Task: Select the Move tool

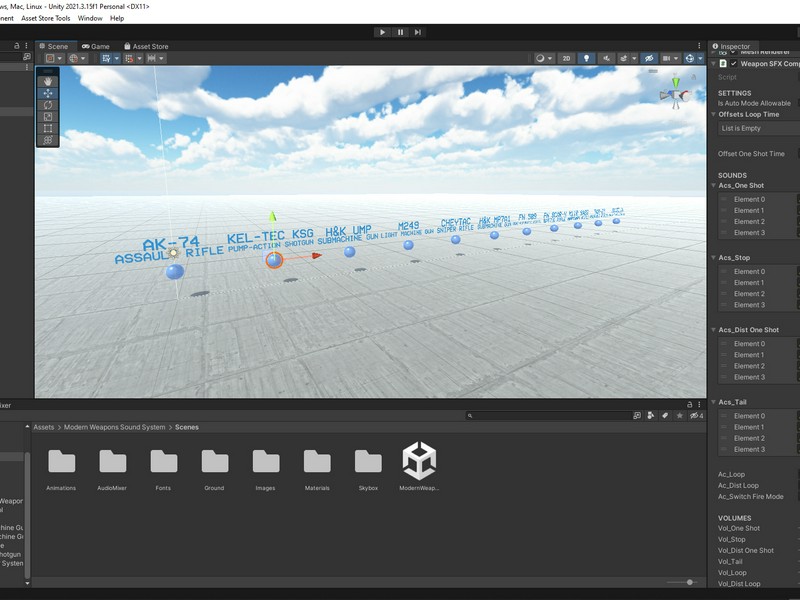Action: (x=48, y=93)
